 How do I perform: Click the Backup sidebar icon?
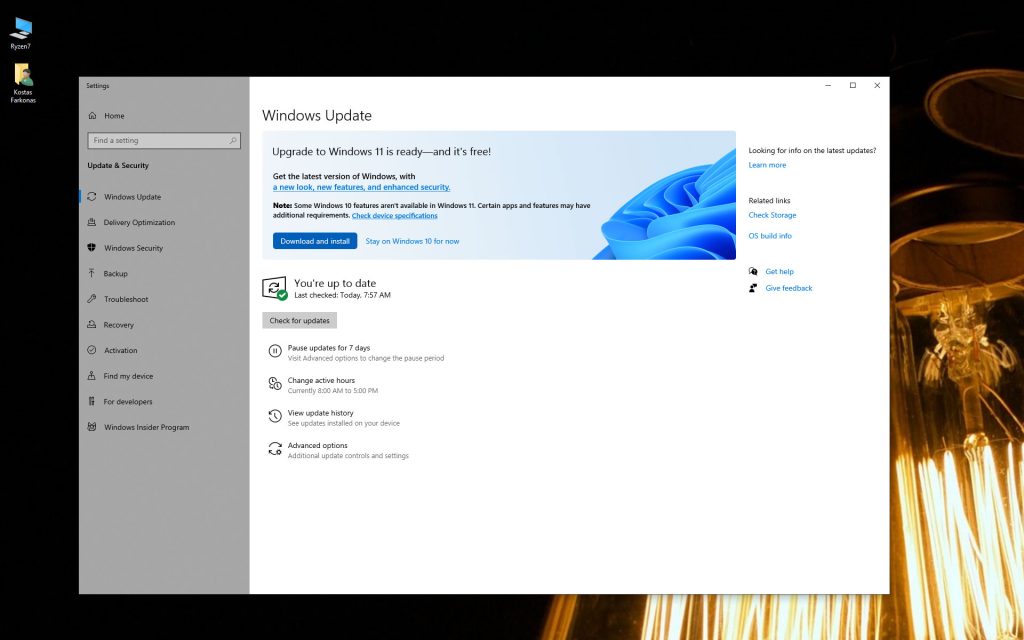91,273
